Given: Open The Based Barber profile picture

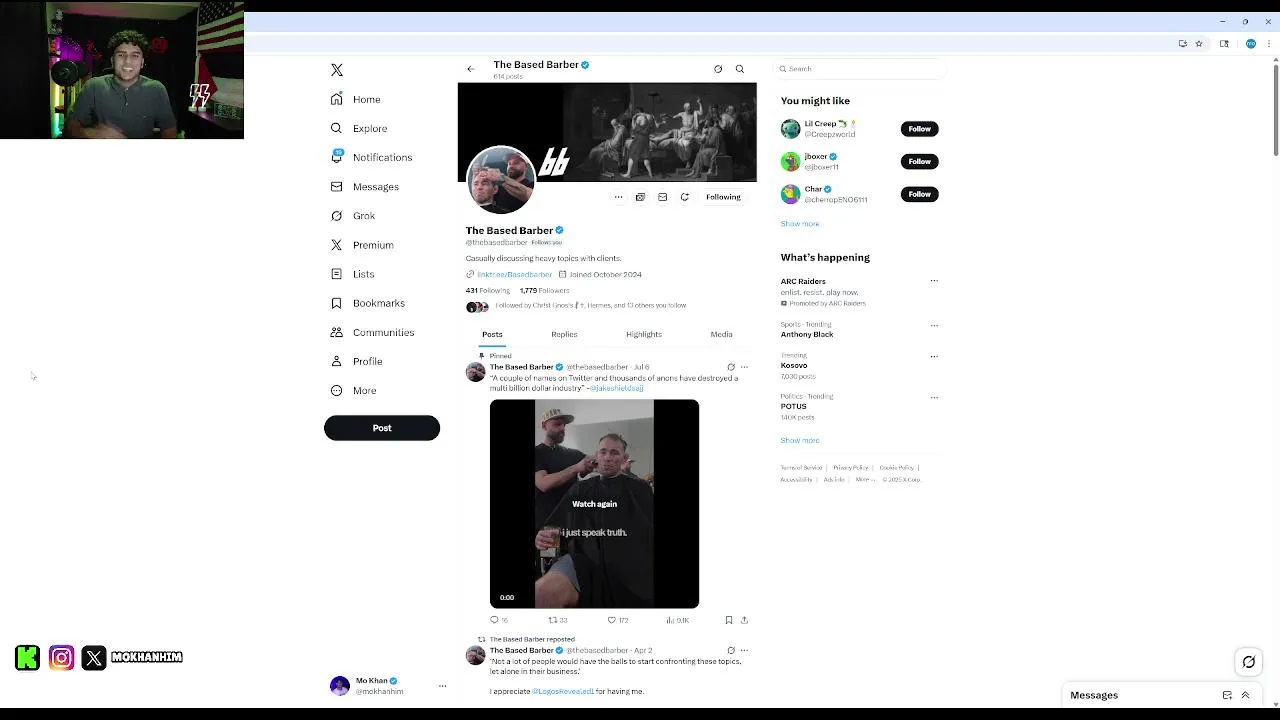Looking at the screenshot, I should [500, 180].
